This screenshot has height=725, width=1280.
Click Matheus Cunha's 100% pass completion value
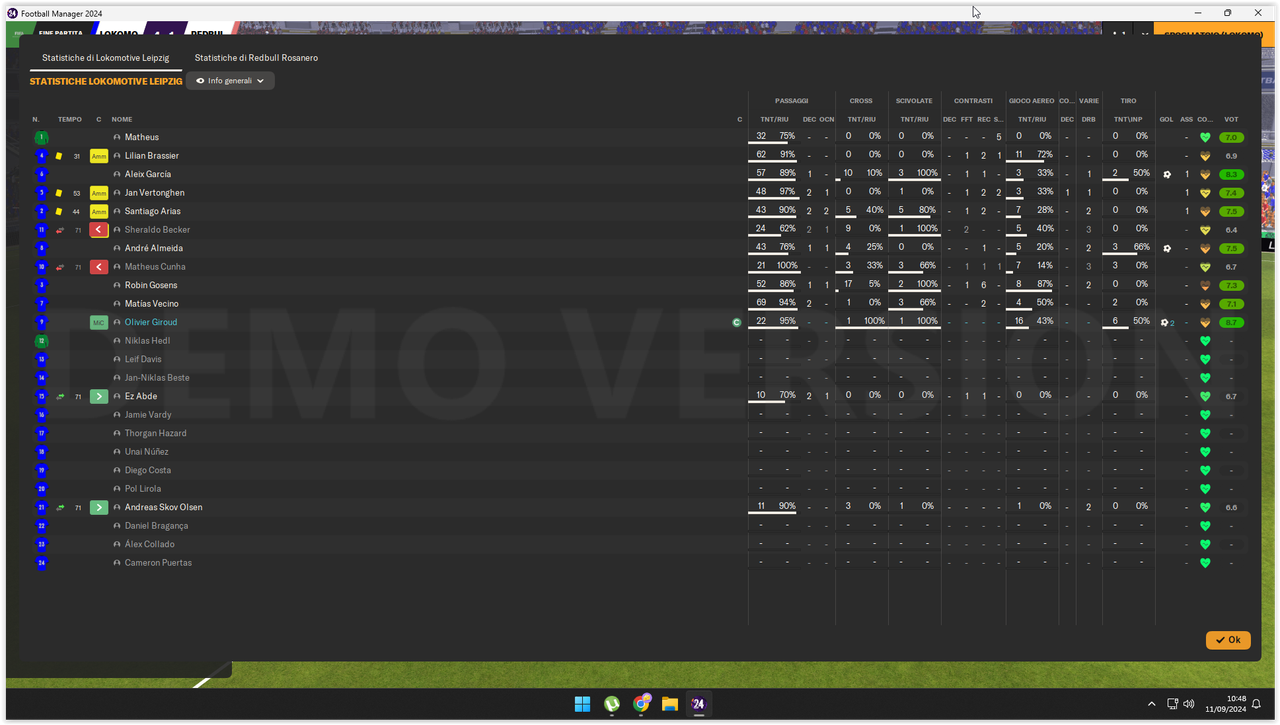[787, 266]
